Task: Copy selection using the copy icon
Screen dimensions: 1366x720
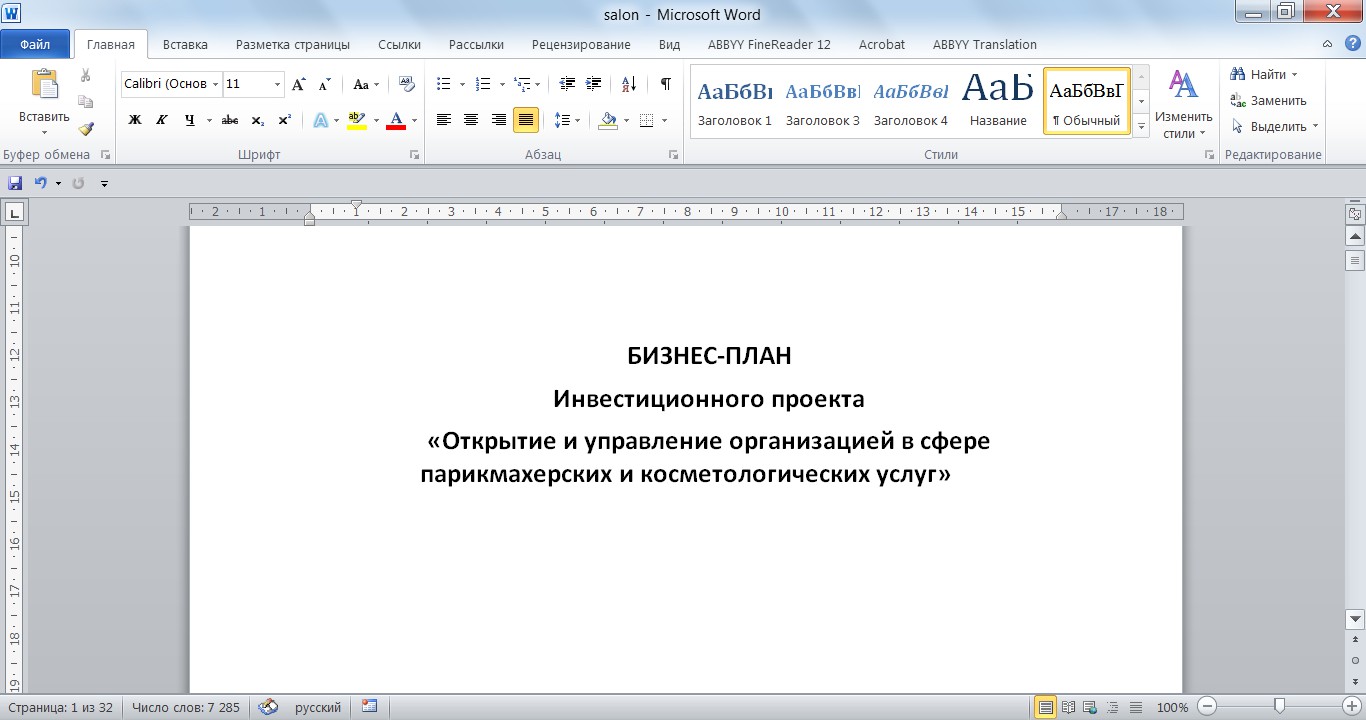Action: pos(86,101)
